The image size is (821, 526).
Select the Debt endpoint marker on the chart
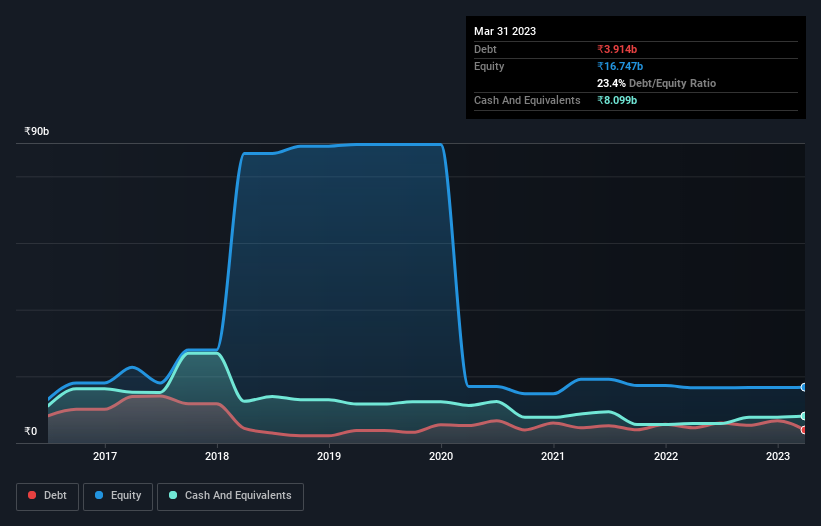[x=804, y=430]
